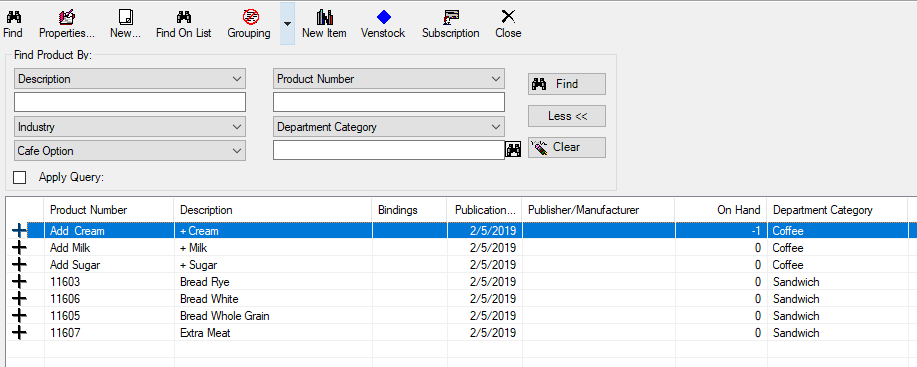Select the '+ Sugar' description cell
The height and width of the screenshot is (367, 917).
point(273,265)
